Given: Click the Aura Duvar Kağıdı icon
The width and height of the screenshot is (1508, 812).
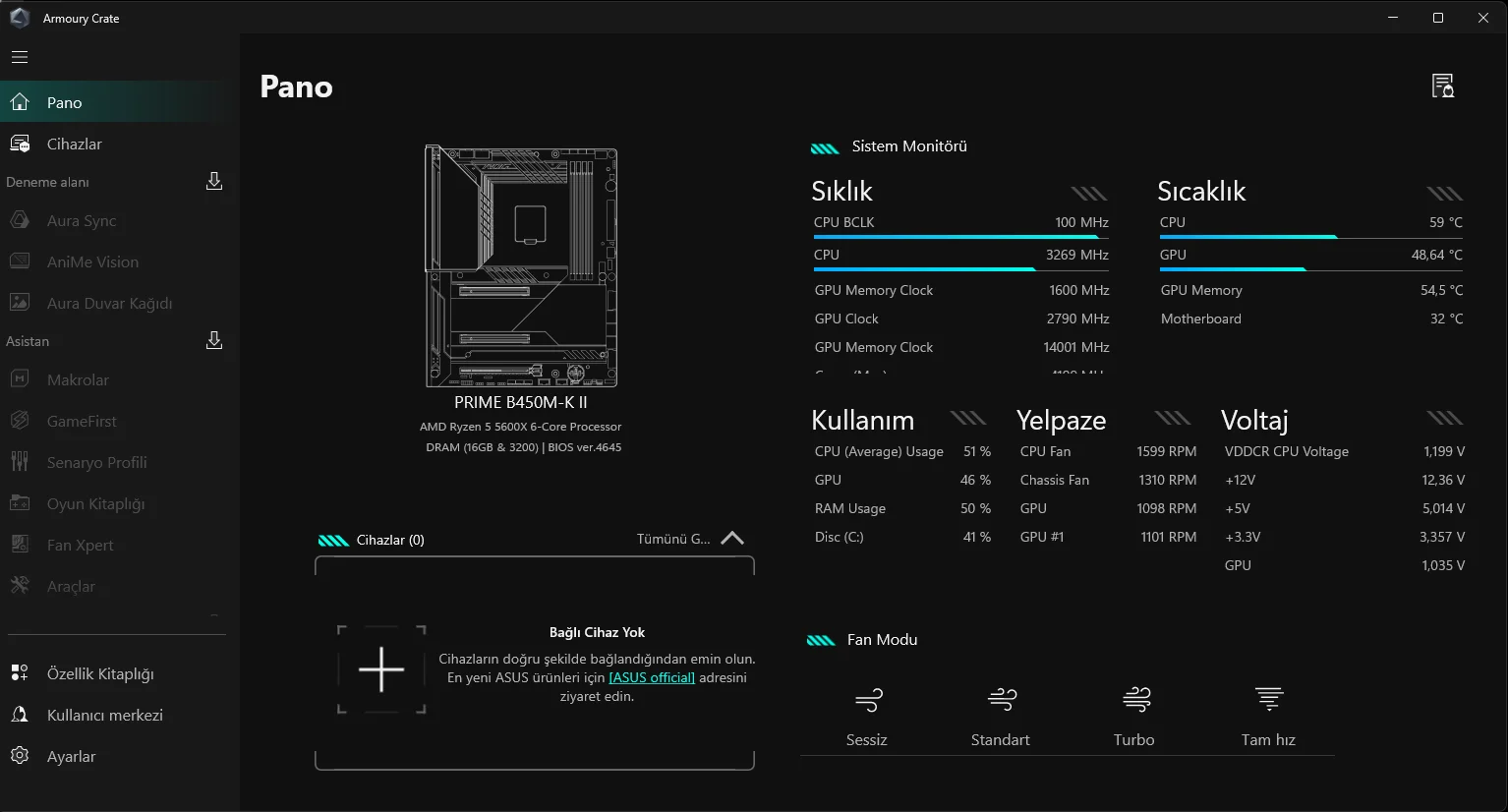Looking at the screenshot, I should coord(20,303).
